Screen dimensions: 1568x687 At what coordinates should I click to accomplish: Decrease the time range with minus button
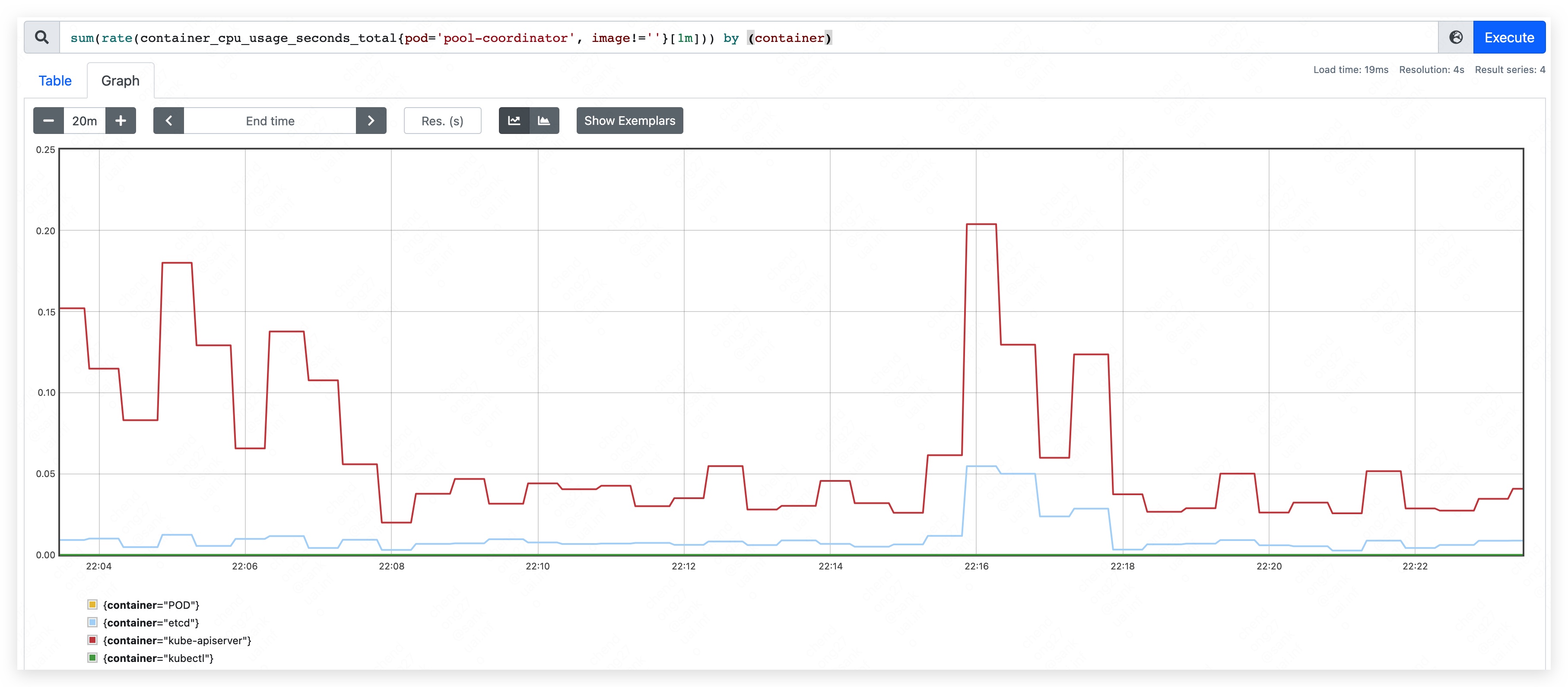pos(48,121)
